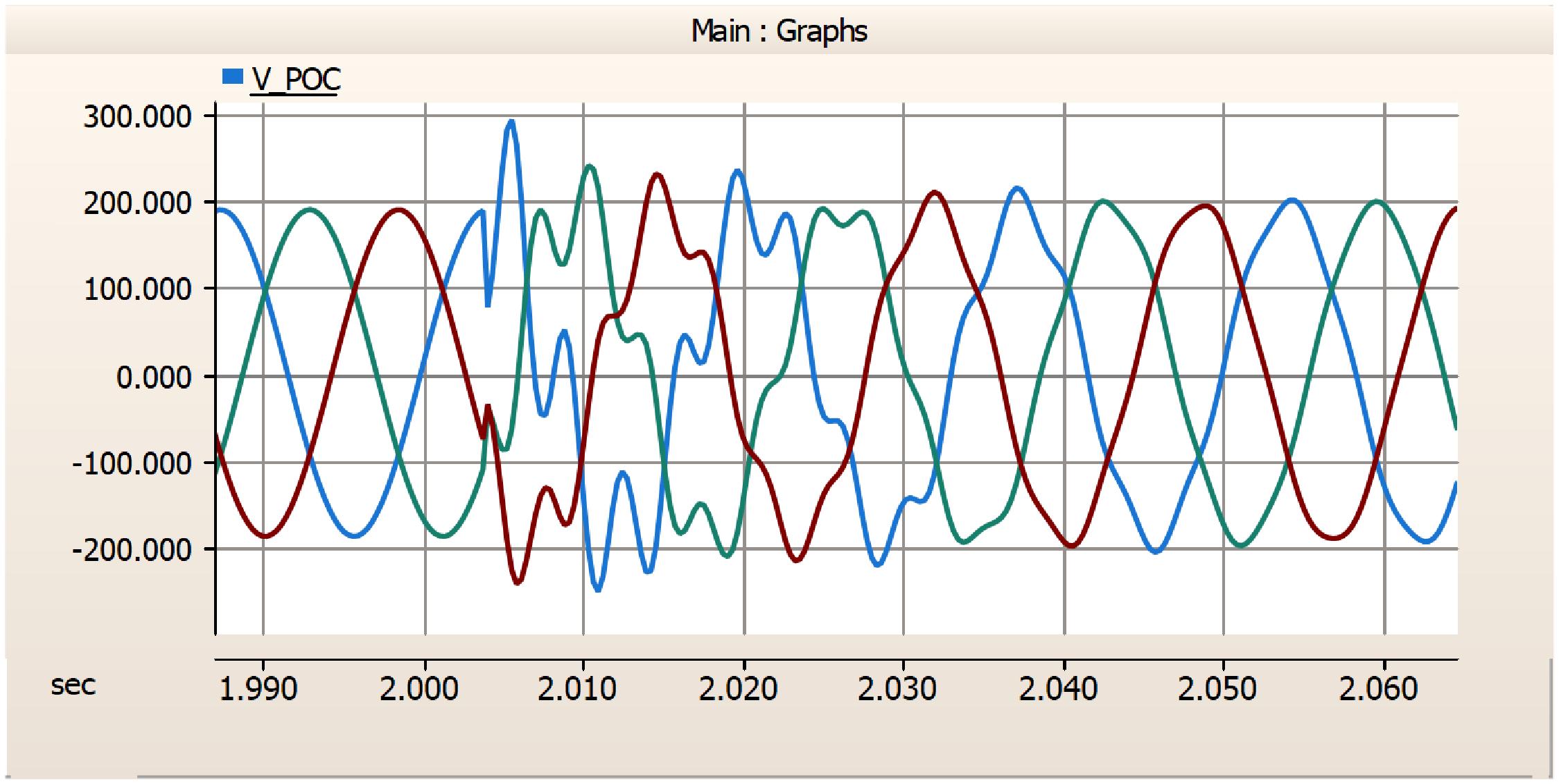Screen dimensions: 1559x784
Task: Click the 2.000 time axis tick label
Action: [x=419, y=689]
